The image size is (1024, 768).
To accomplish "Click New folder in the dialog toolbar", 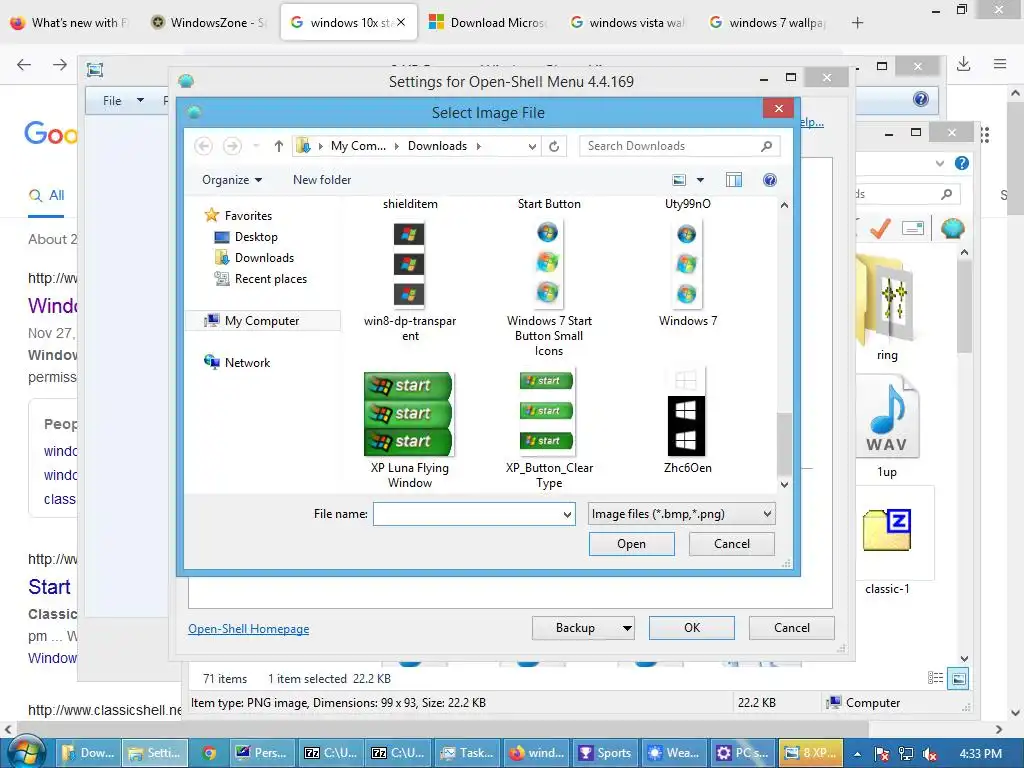I will pyautogui.click(x=322, y=180).
